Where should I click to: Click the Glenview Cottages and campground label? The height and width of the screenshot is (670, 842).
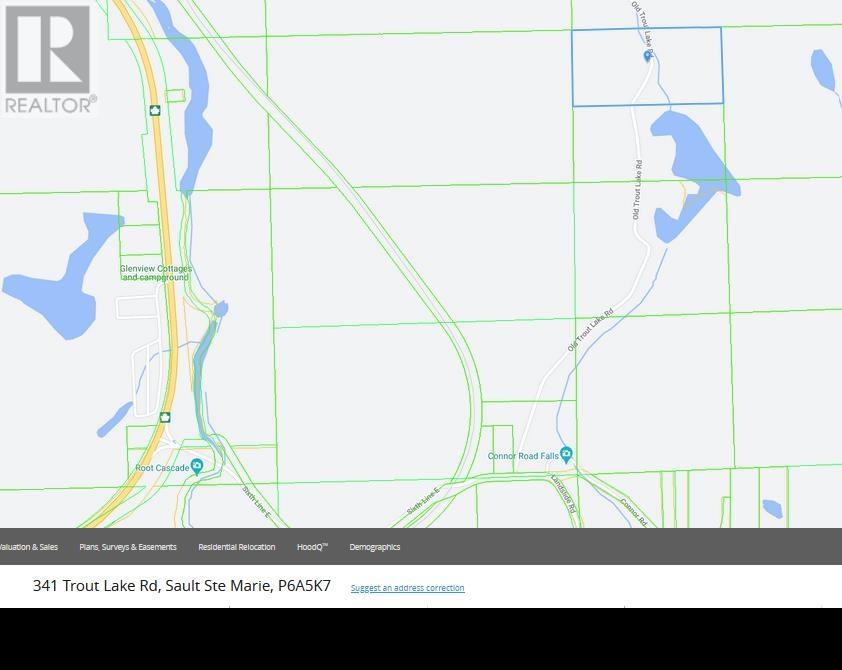pos(155,273)
